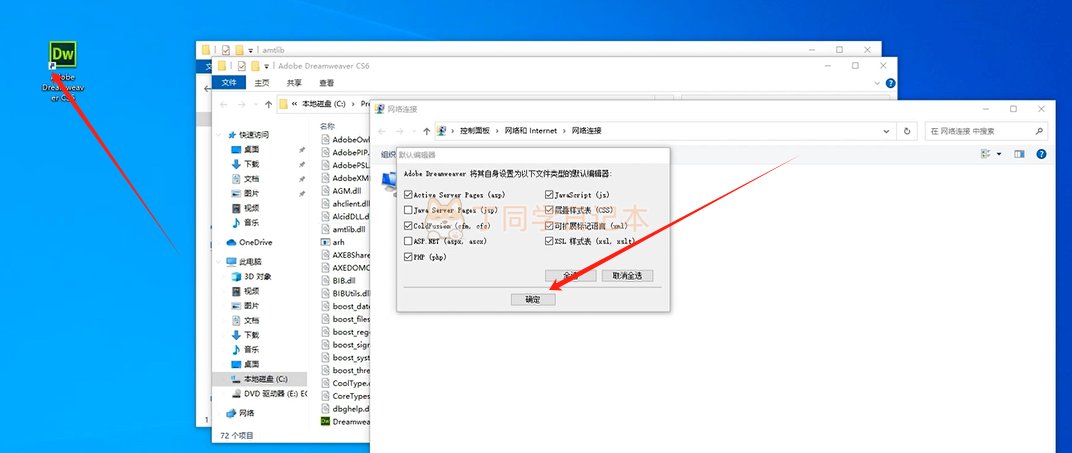
Task: Click 本地磁盘 (C:) breadcrumb in Dreamweaver explorer
Action: click(x=323, y=104)
